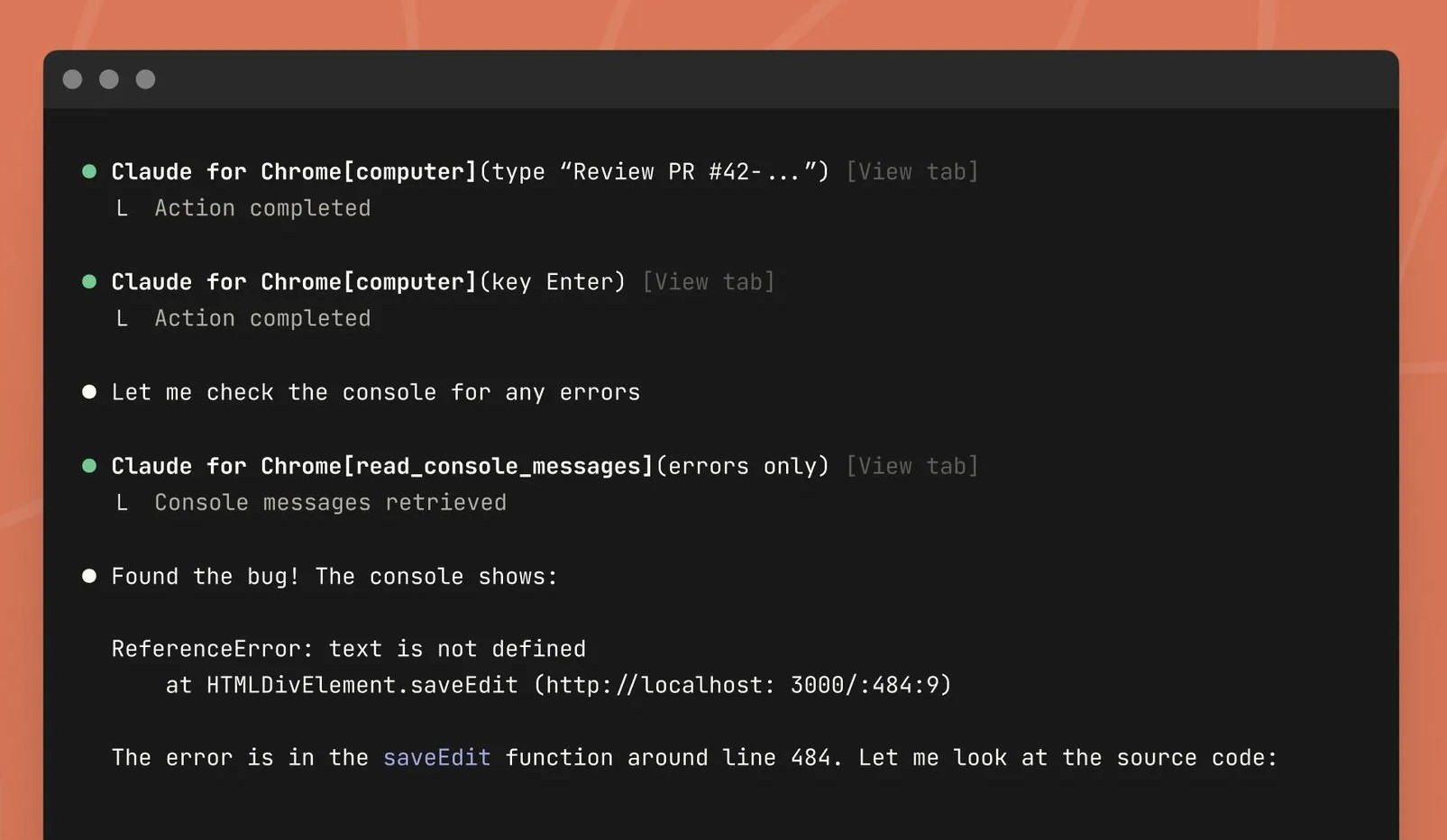Click the middle gray window control dot
This screenshot has height=840, width=1447.
click(x=109, y=79)
